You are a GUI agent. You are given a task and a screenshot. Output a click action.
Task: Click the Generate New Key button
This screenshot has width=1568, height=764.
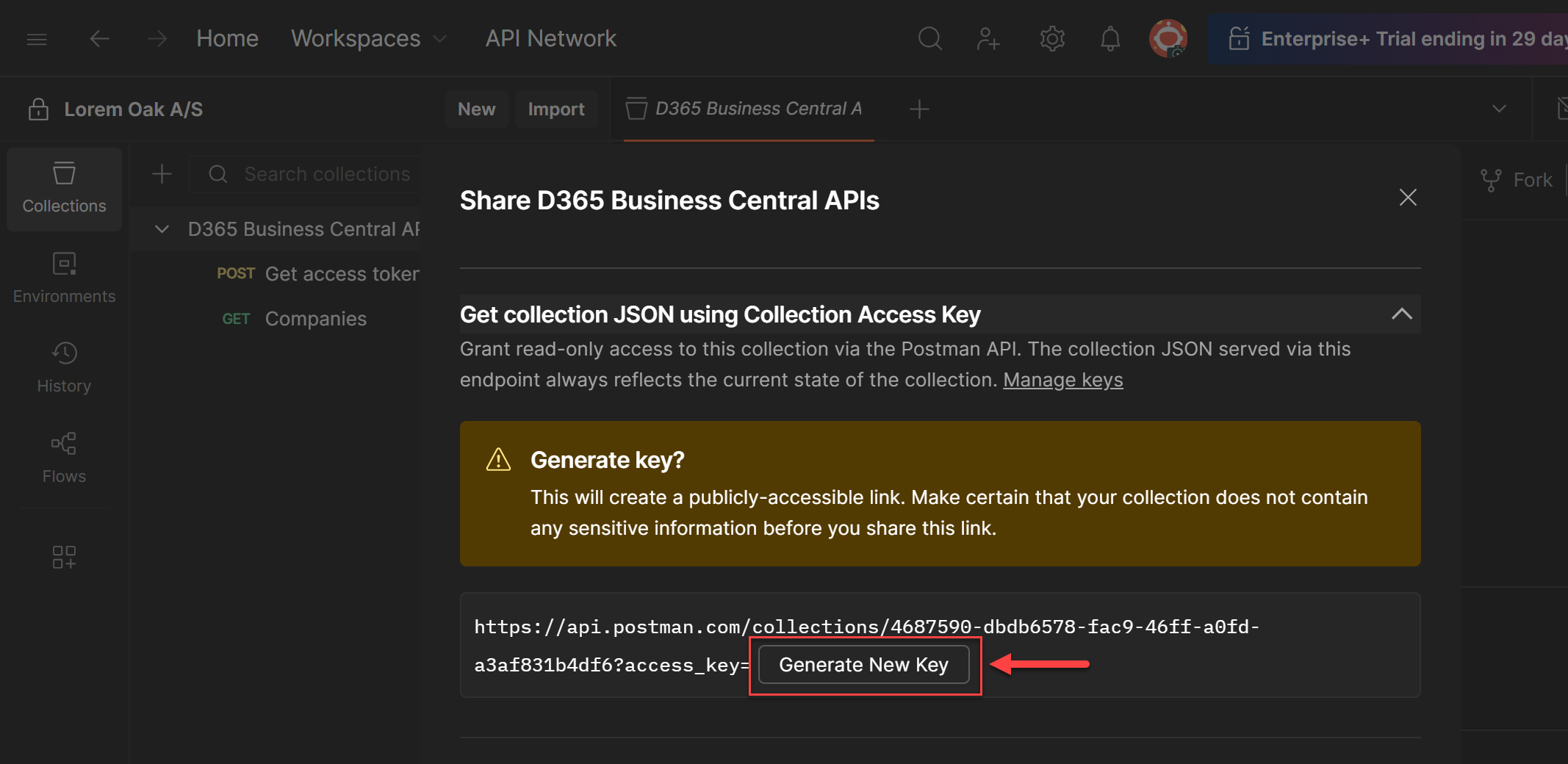point(864,664)
